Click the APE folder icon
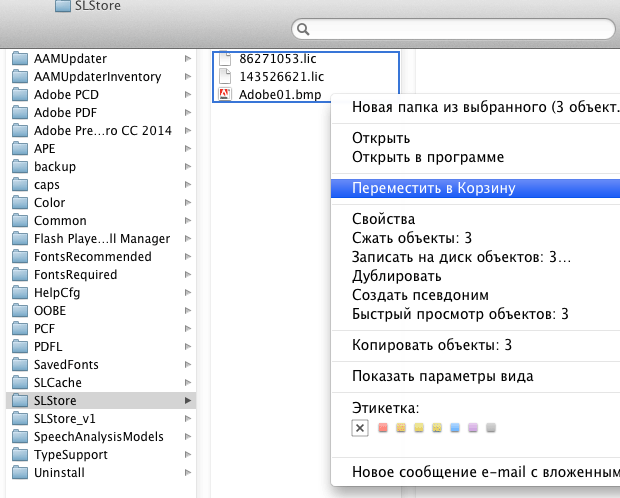620x498 pixels. point(20,148)
